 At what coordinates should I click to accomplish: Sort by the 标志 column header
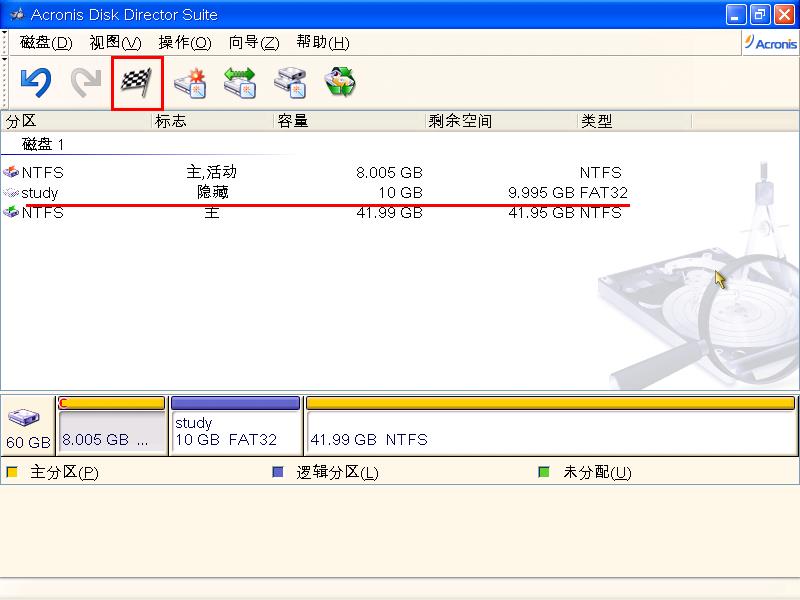(213, 121)
